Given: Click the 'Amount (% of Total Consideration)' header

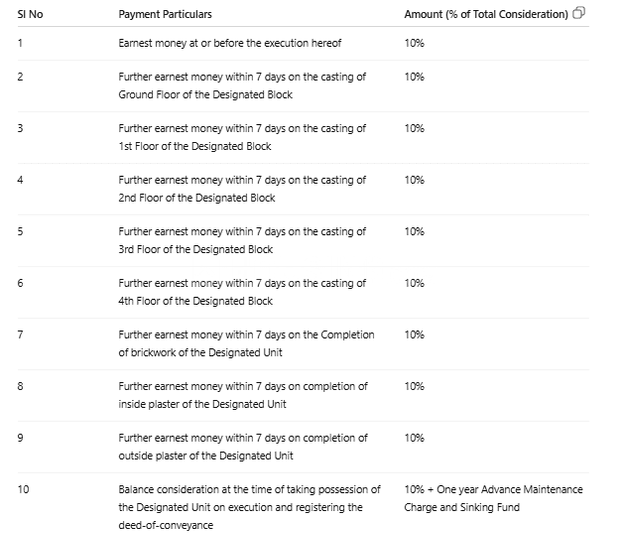Looking at the screenshot, I should (x=486, y=14).
